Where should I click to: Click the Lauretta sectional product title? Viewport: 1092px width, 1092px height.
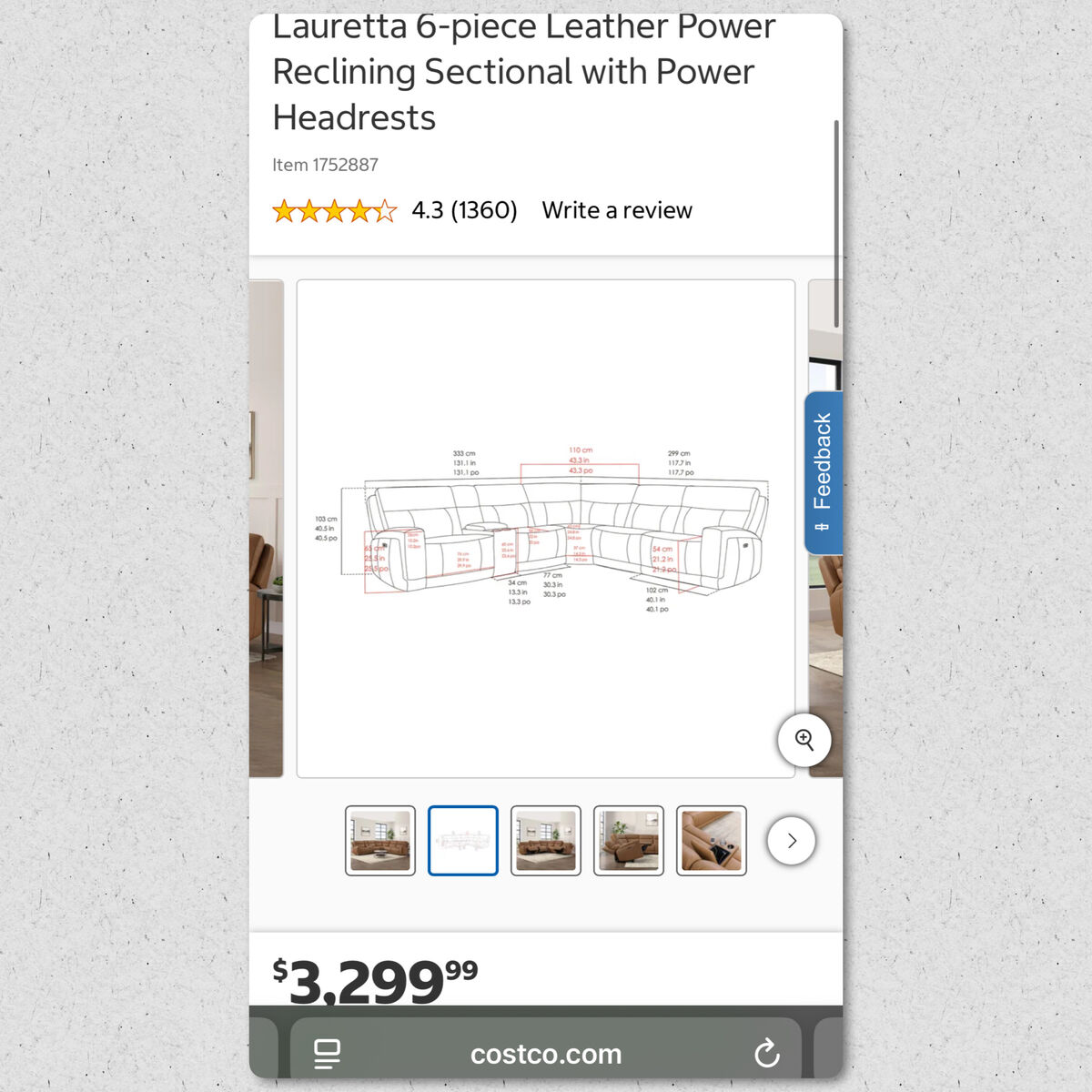click(x=524, y=72)
